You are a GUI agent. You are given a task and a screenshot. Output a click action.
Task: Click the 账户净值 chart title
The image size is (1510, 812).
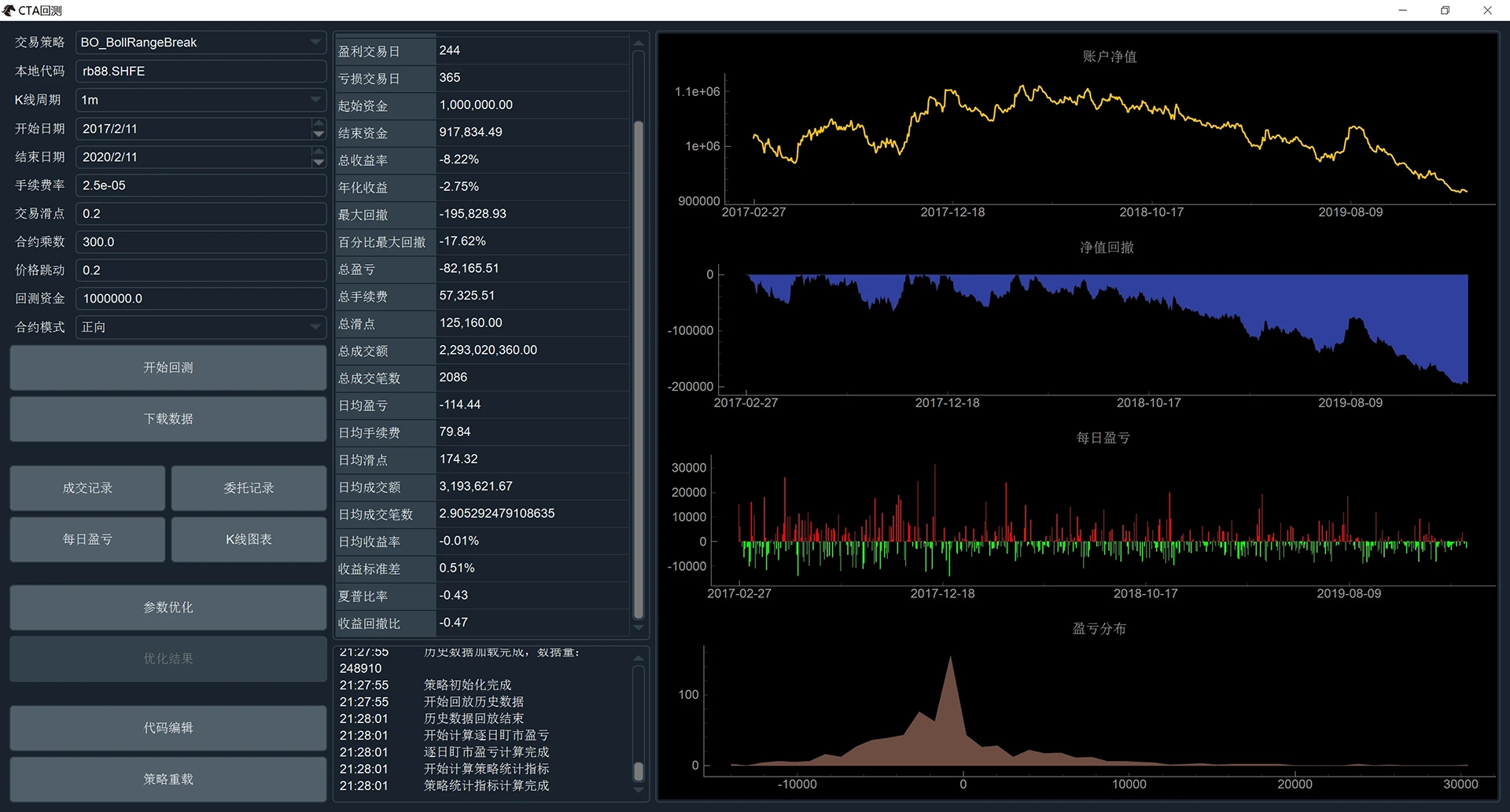pos(1109,57)
